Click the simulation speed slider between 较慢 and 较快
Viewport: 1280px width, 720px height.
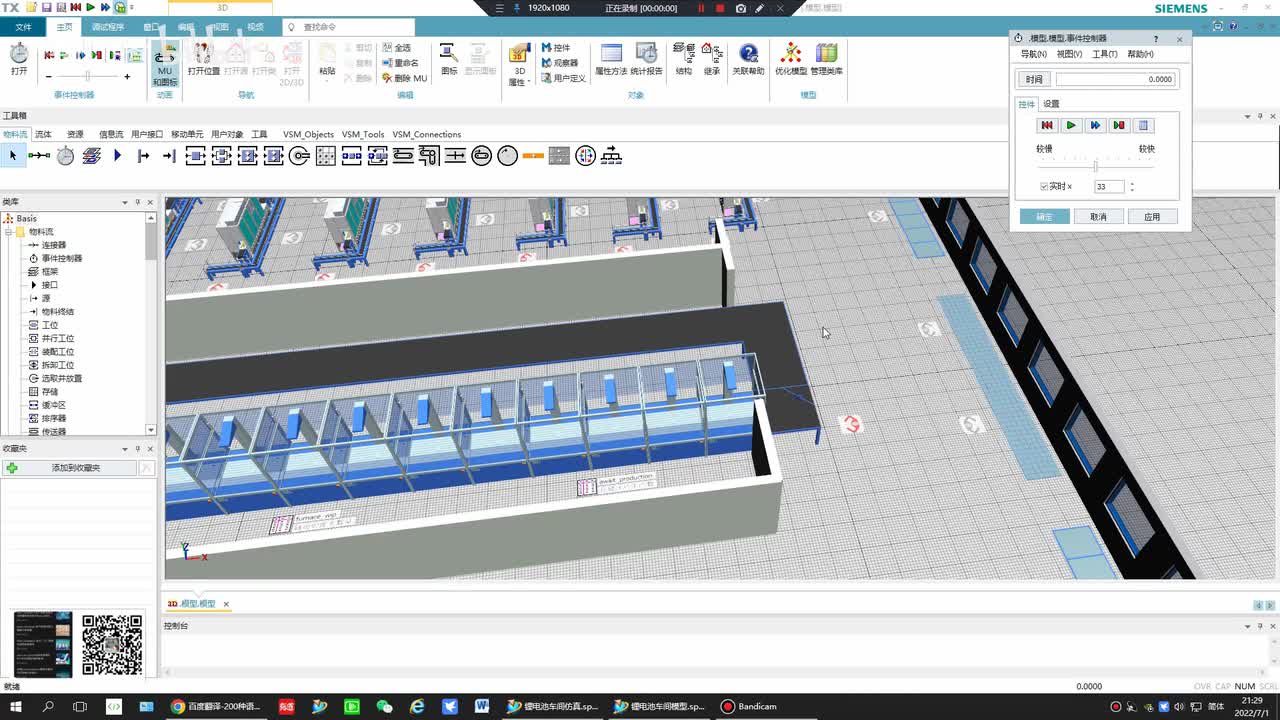click(1095, 165)
